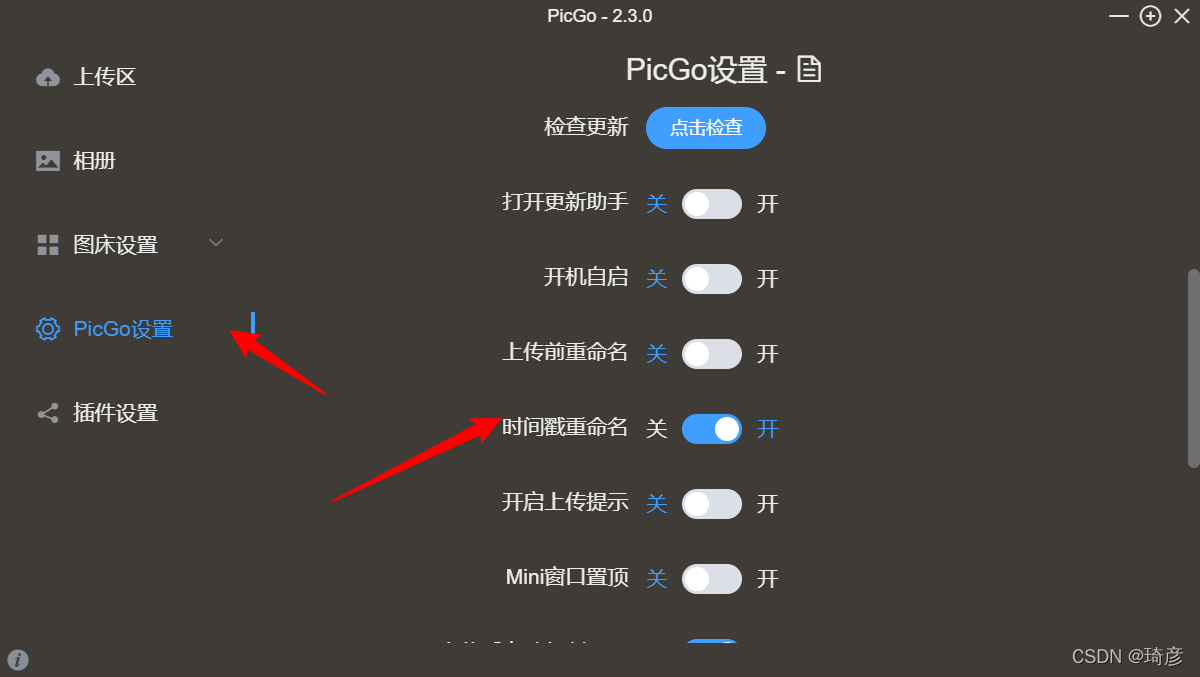Disable the 时间戳重命名 switch

tap(712, 429)
